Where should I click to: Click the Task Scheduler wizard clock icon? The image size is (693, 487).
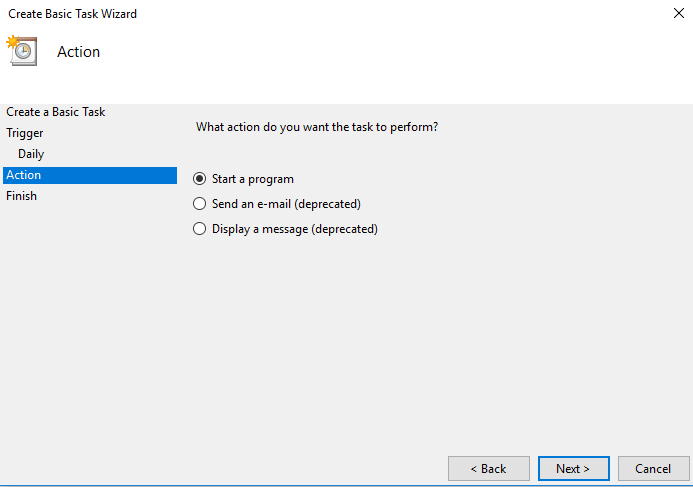[23, 52]
